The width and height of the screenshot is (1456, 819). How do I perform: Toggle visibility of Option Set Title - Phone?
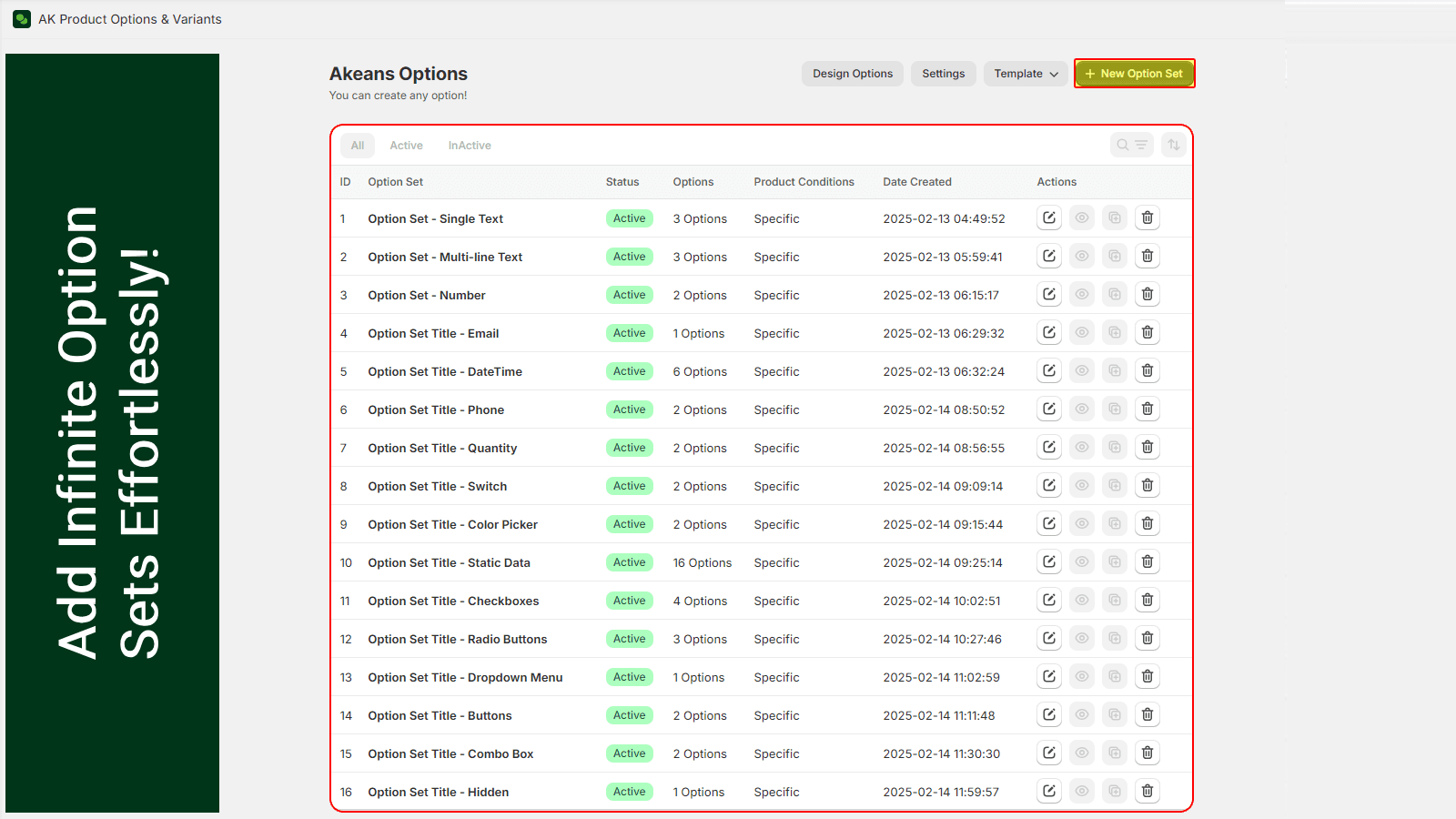coord(1081,409)
